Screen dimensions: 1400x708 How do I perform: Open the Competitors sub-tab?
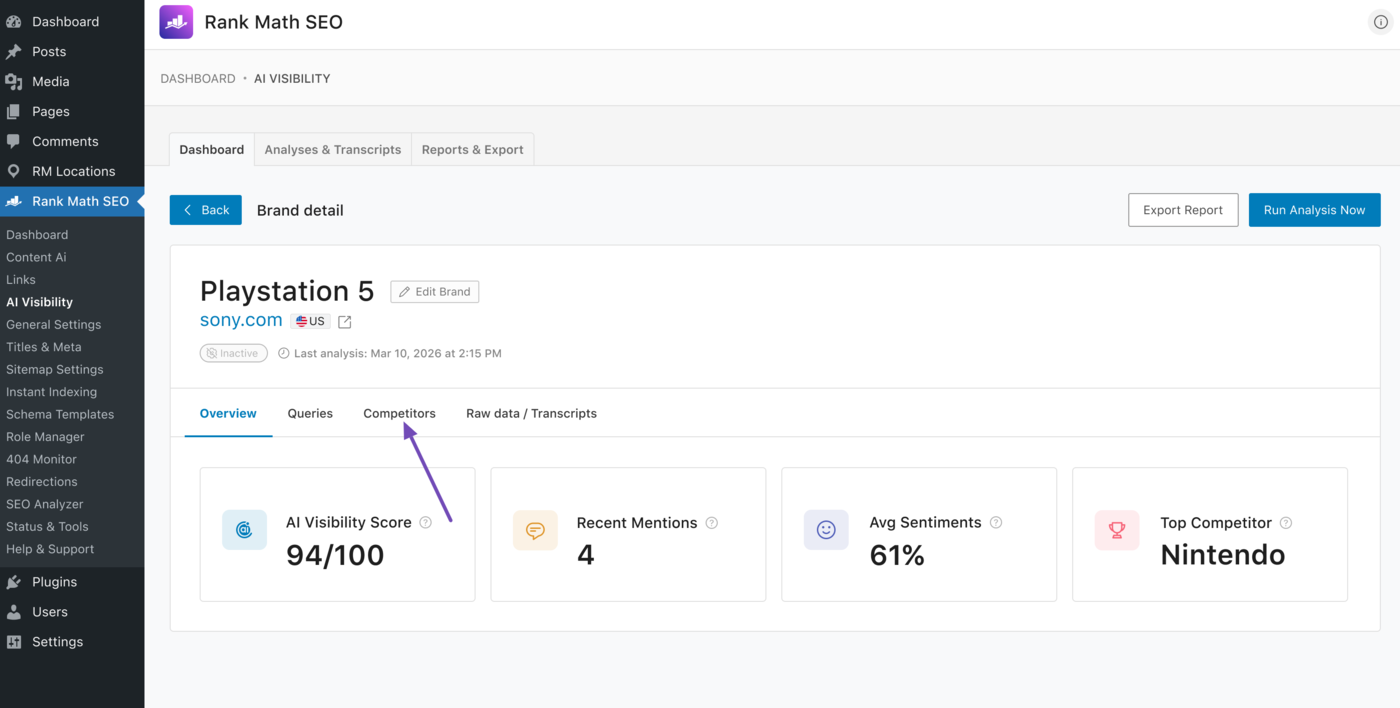[399, 413]
